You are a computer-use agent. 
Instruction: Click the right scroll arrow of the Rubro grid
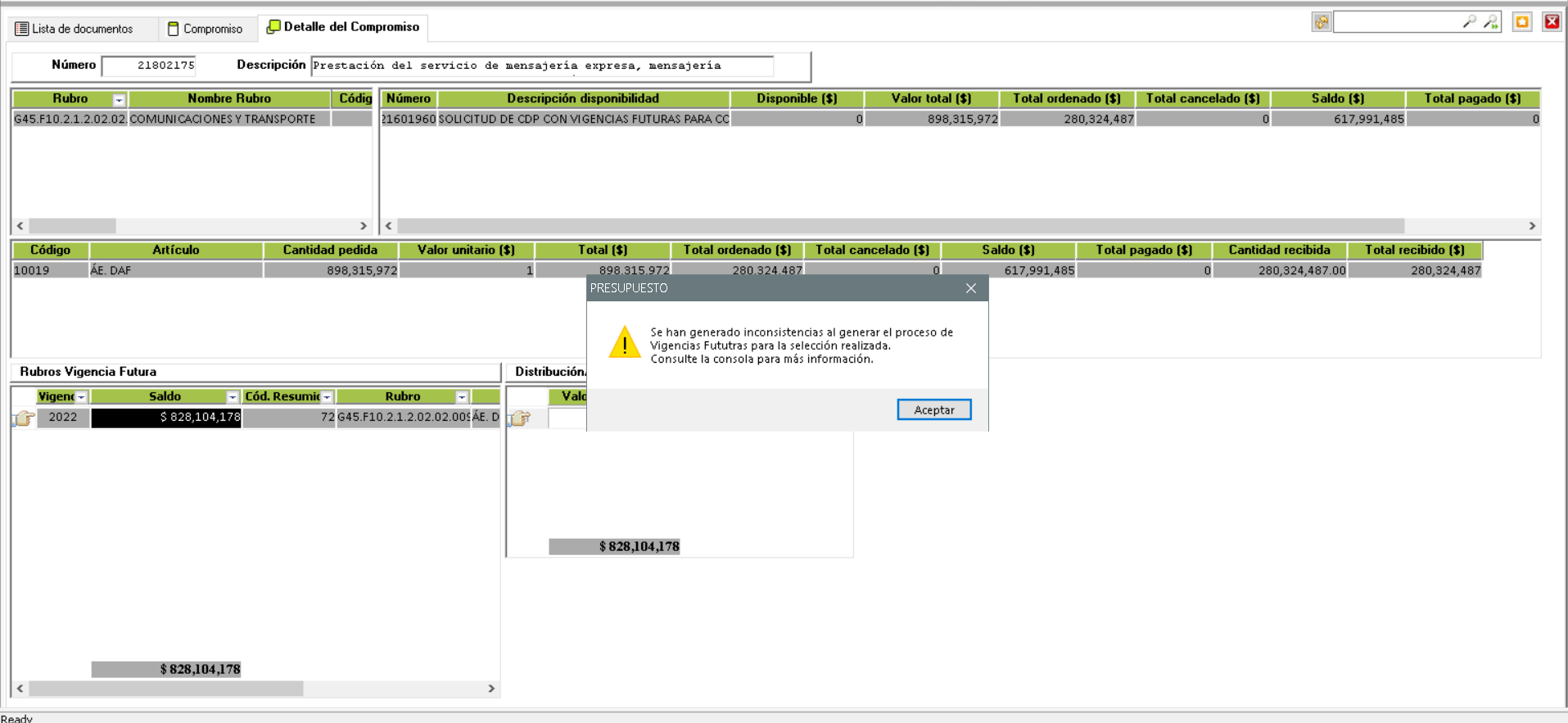click(x=364, y=226)
